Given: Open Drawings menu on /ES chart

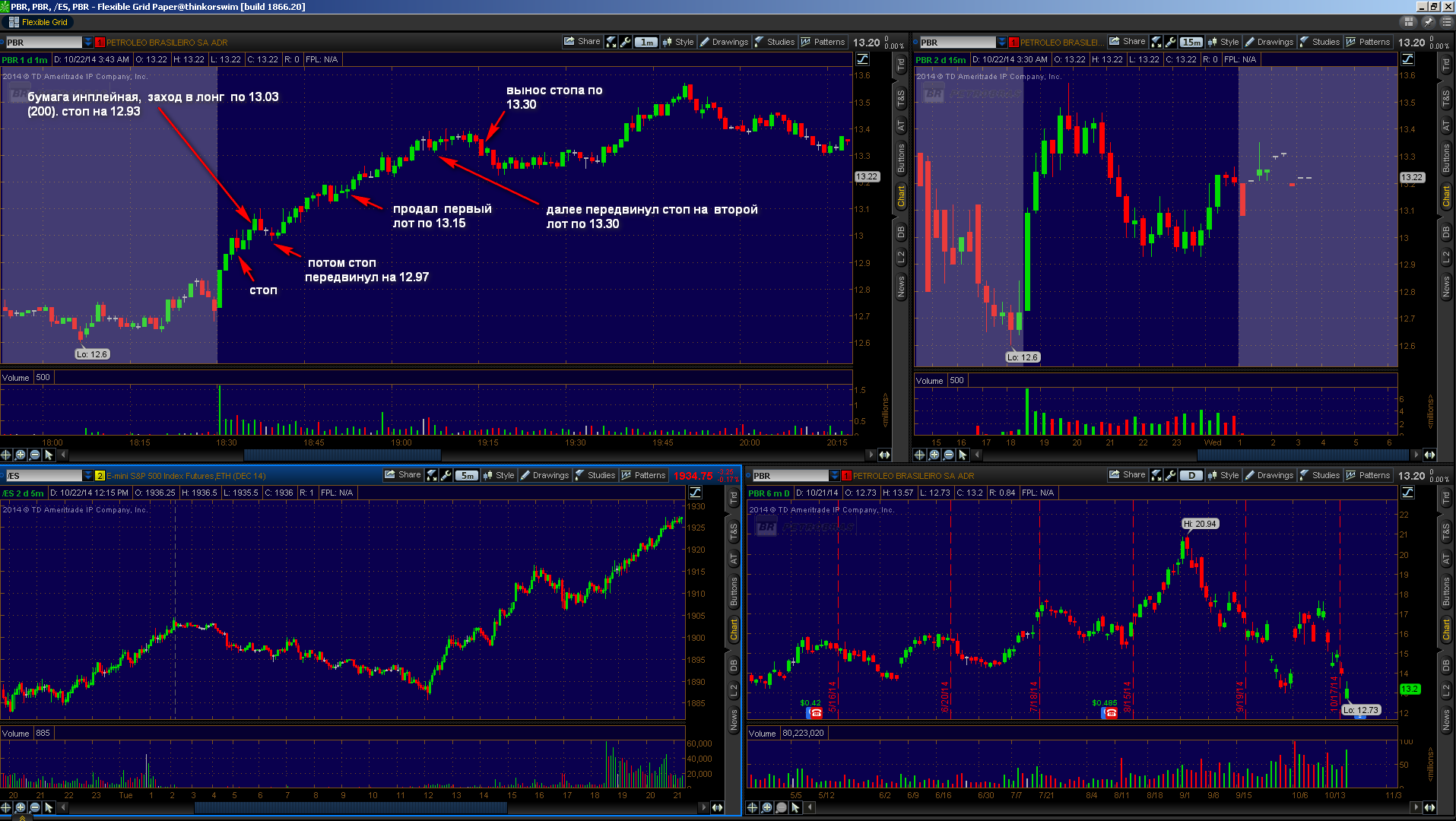Looking at the screenshot, I should coord(544,475).
